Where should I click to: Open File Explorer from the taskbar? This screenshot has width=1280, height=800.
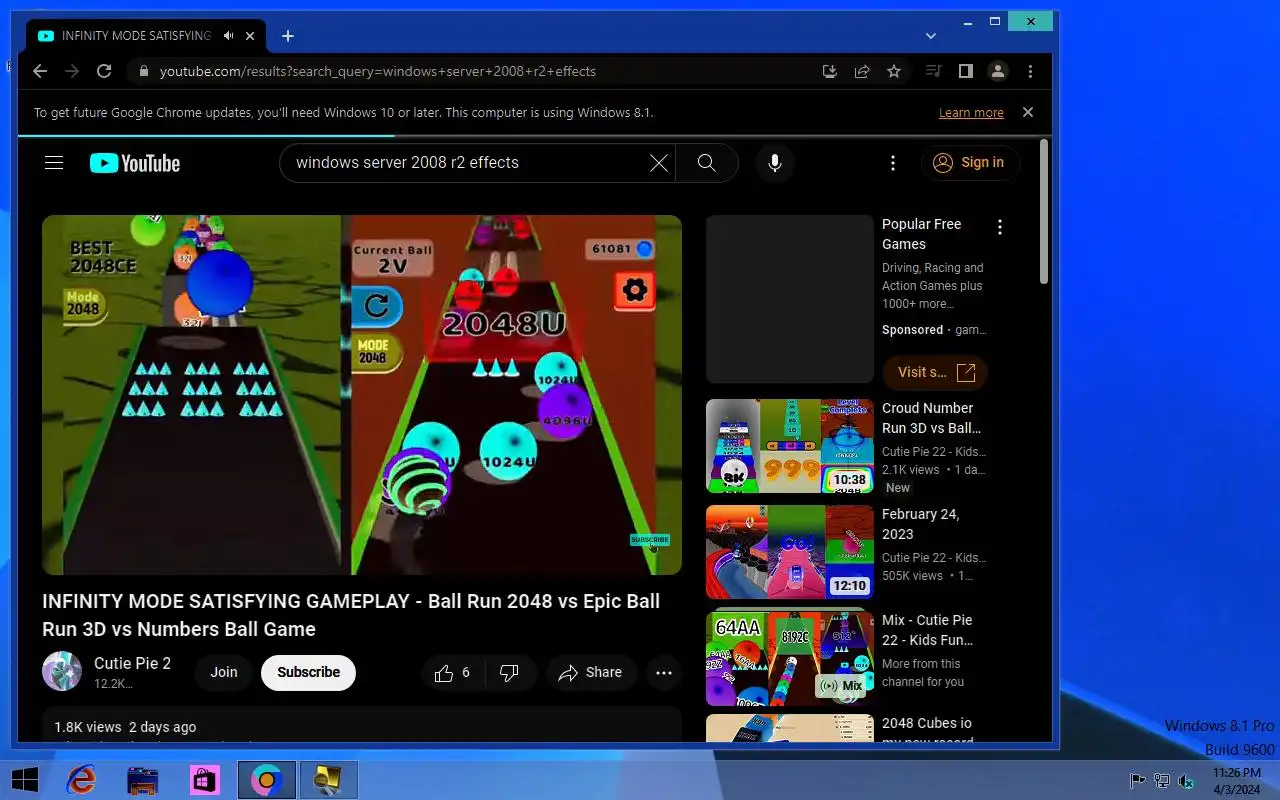(143, 780)
